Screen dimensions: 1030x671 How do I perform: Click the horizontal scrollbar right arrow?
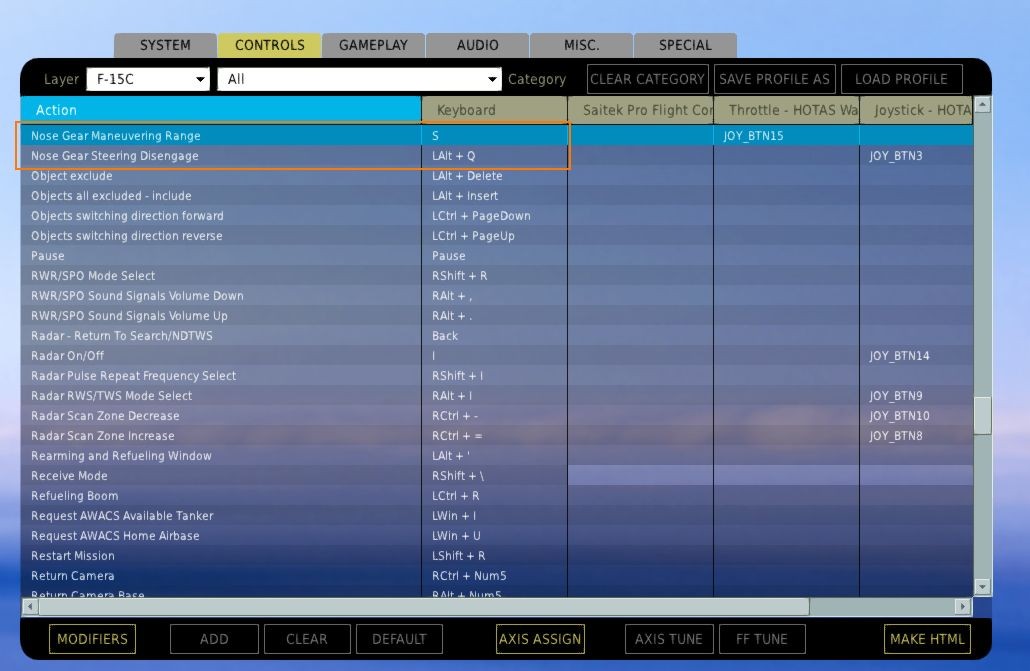[963, 606]
